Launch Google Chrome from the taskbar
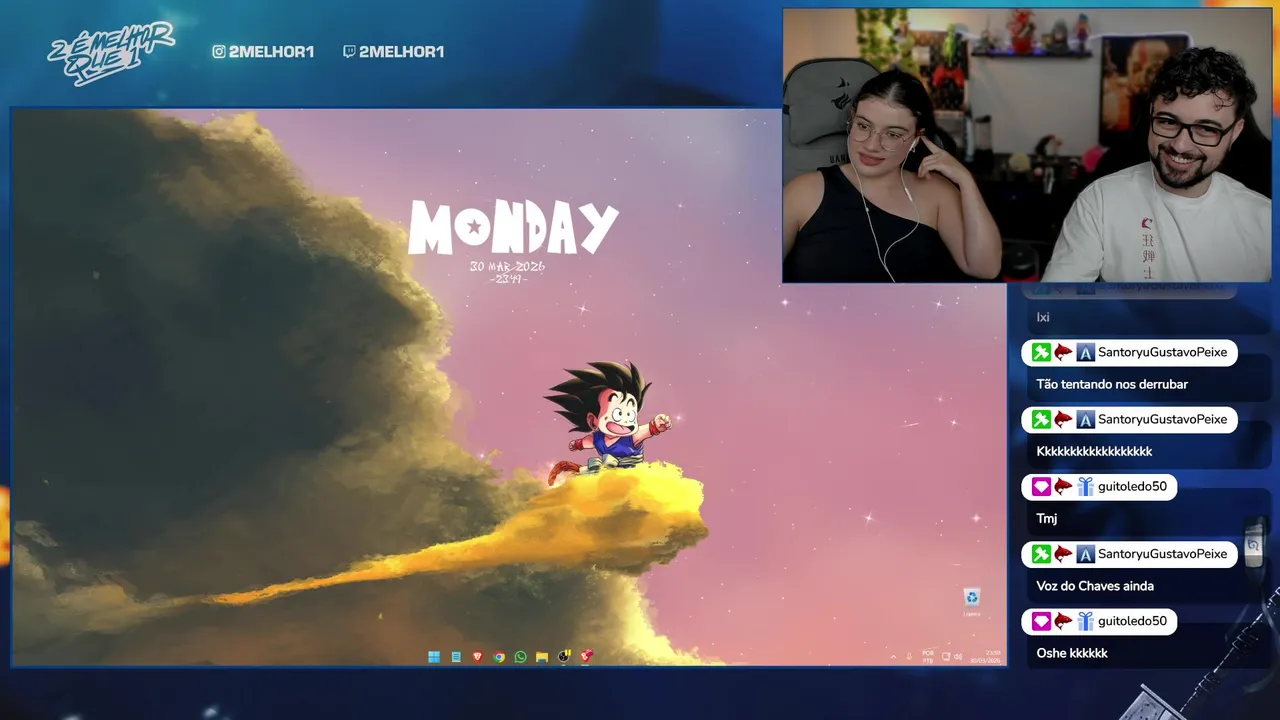The image size is (1280, 720). coord(499,657)
